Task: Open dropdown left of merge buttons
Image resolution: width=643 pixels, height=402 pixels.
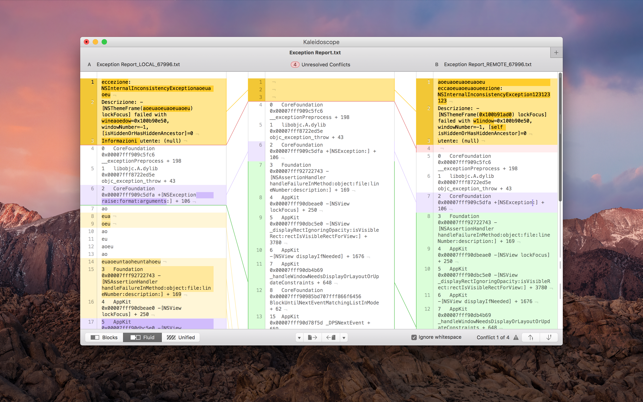Action: coord(299,337)
